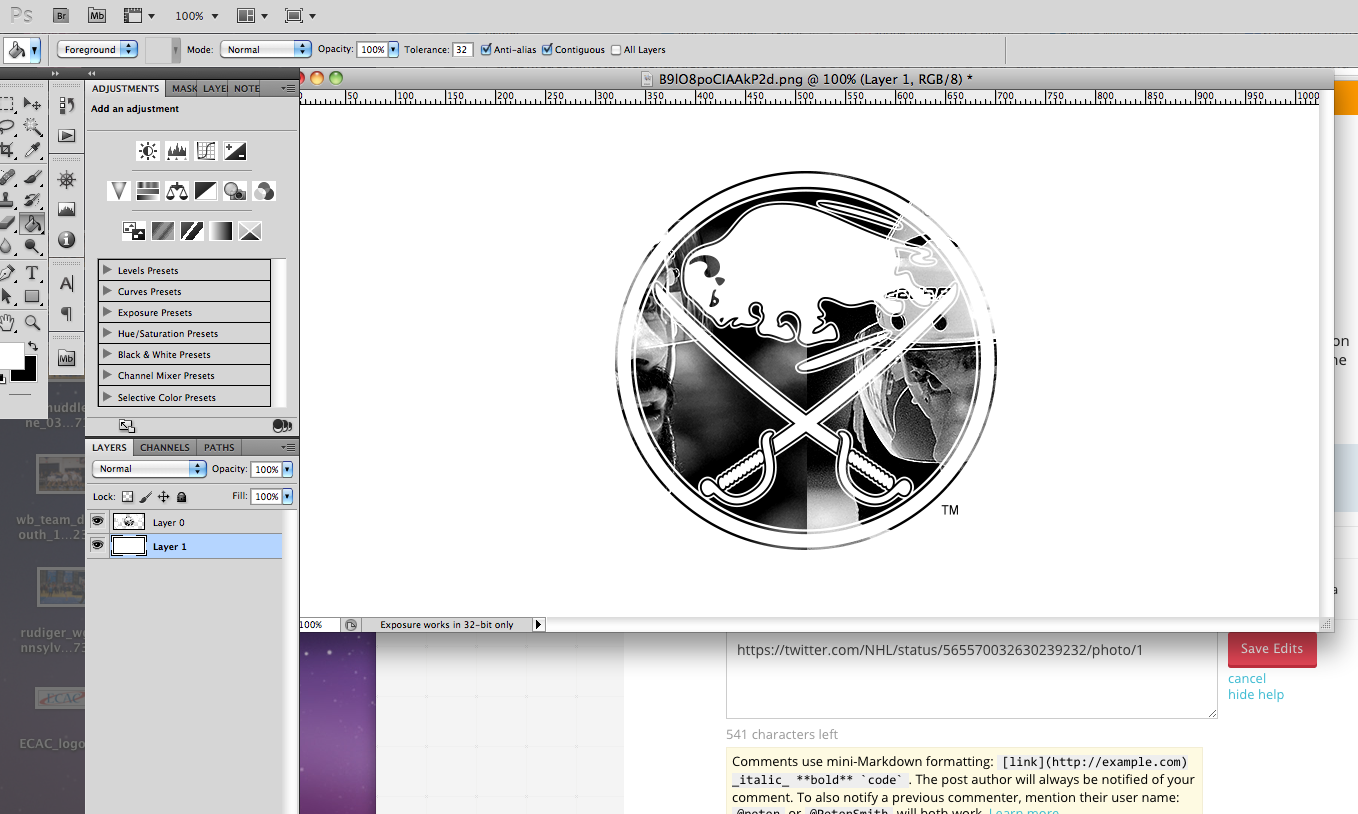Add a Gradient Map adjustment
1358x814 pixels.
tap(221, 231)
